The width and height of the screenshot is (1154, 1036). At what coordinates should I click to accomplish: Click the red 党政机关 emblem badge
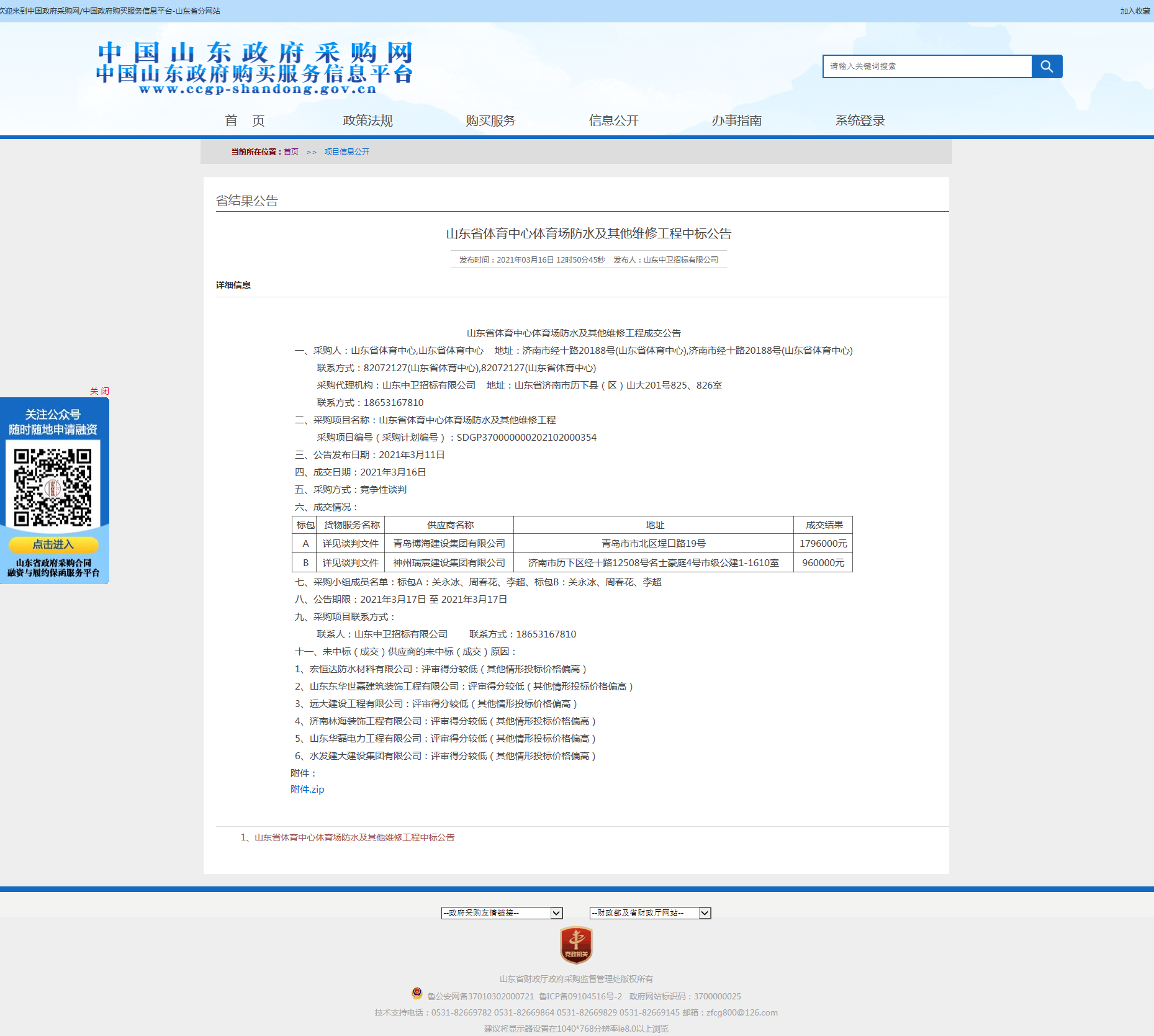click(575, 945)
